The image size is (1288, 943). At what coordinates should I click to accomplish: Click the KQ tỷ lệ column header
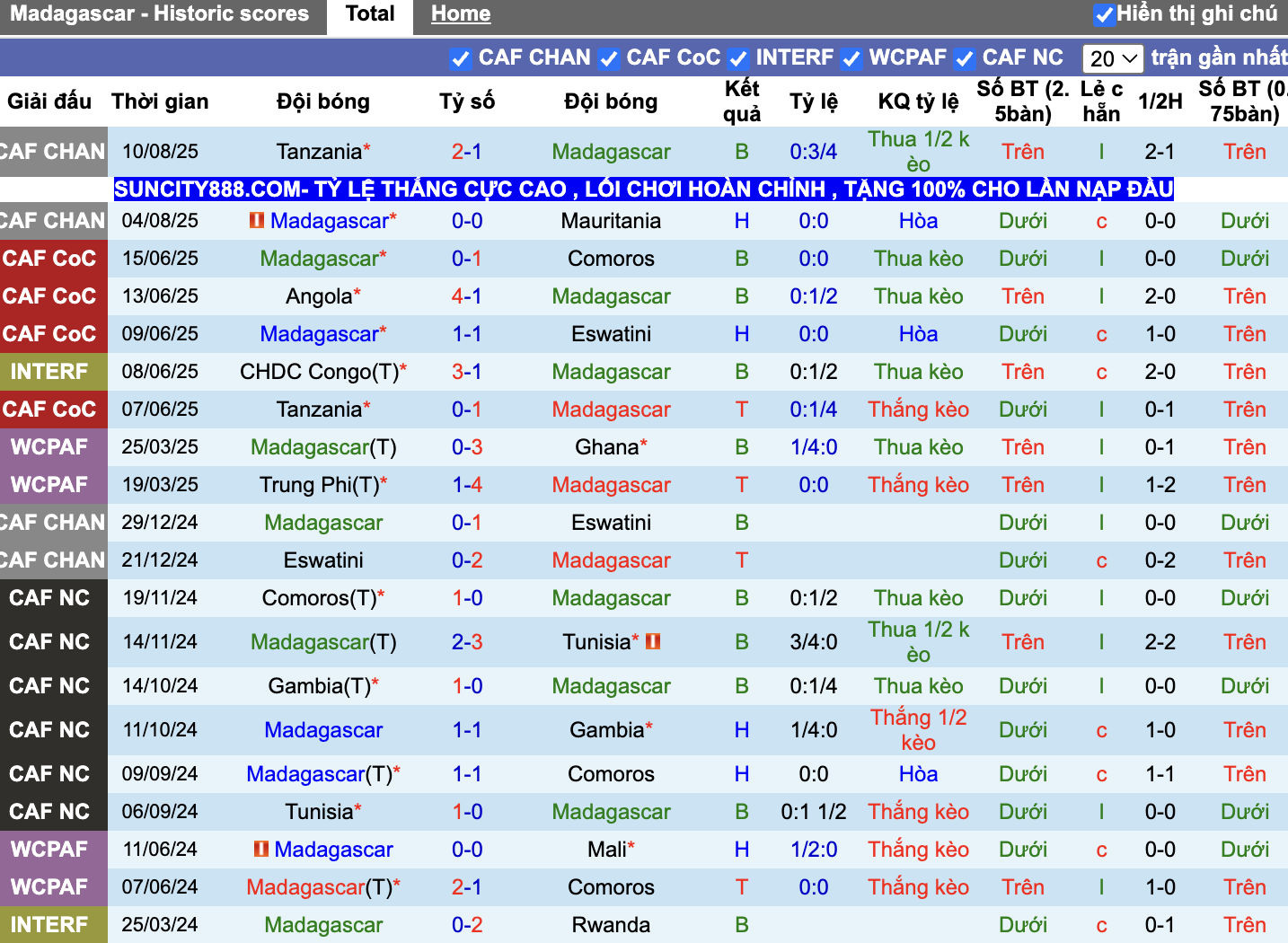(x=918, y=101)
